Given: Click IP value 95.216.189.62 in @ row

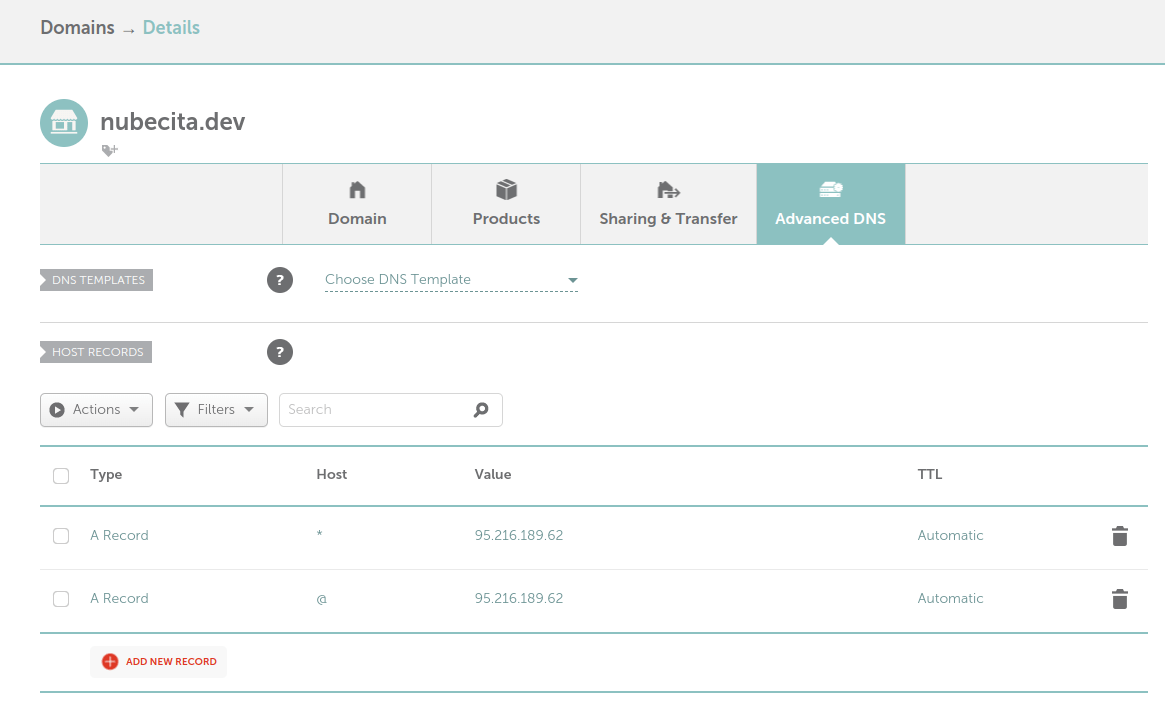Looking at the screenshot, I should (519, 598).
